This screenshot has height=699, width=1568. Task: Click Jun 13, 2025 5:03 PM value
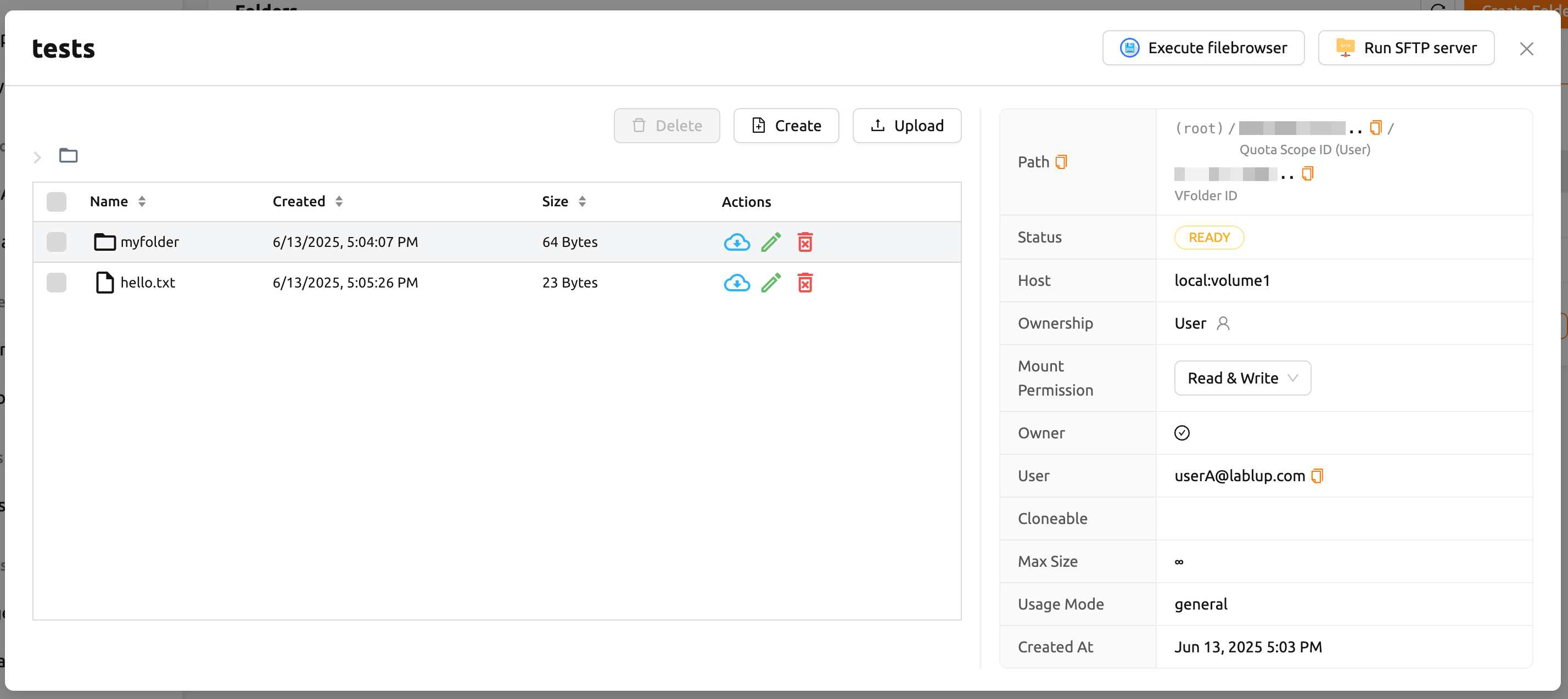pos(1248,647)
